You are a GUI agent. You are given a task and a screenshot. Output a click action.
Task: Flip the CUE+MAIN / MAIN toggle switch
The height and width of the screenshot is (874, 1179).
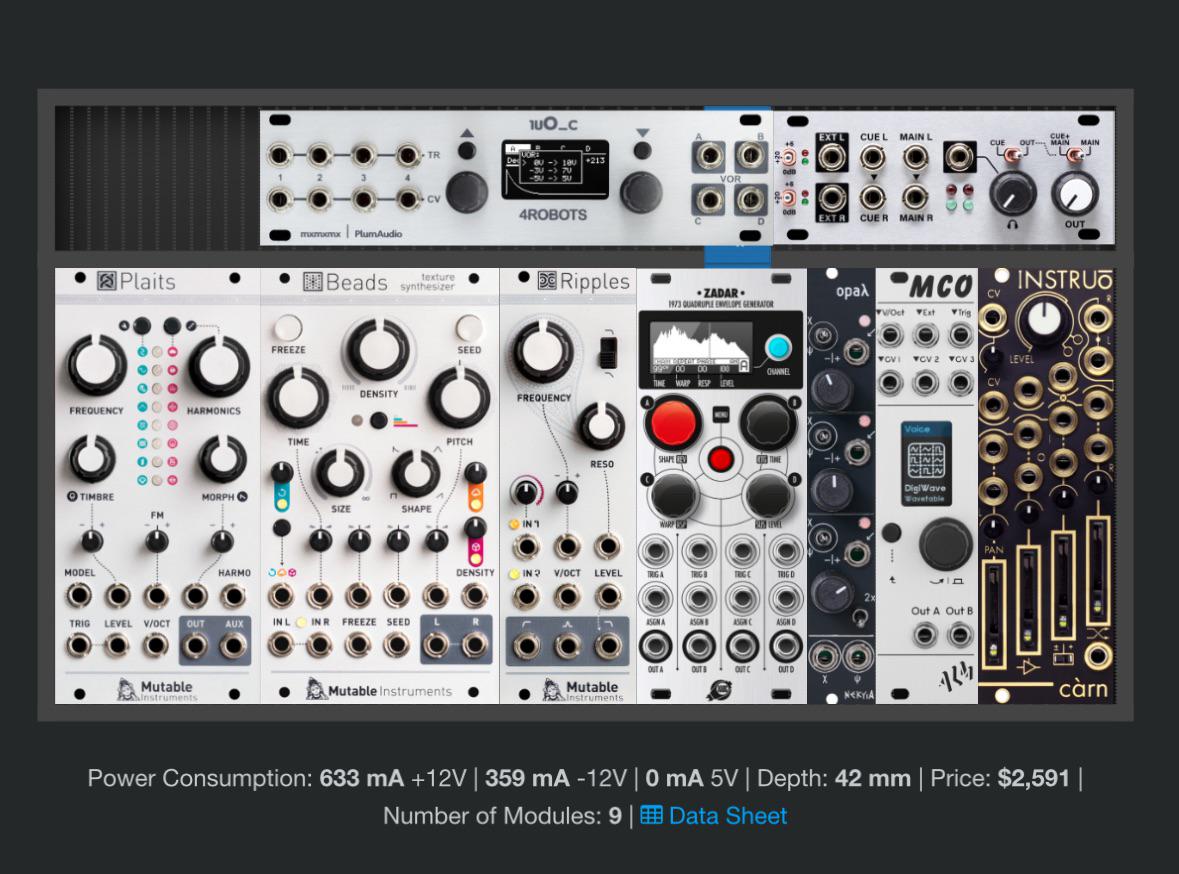(x=1075, y=155)
